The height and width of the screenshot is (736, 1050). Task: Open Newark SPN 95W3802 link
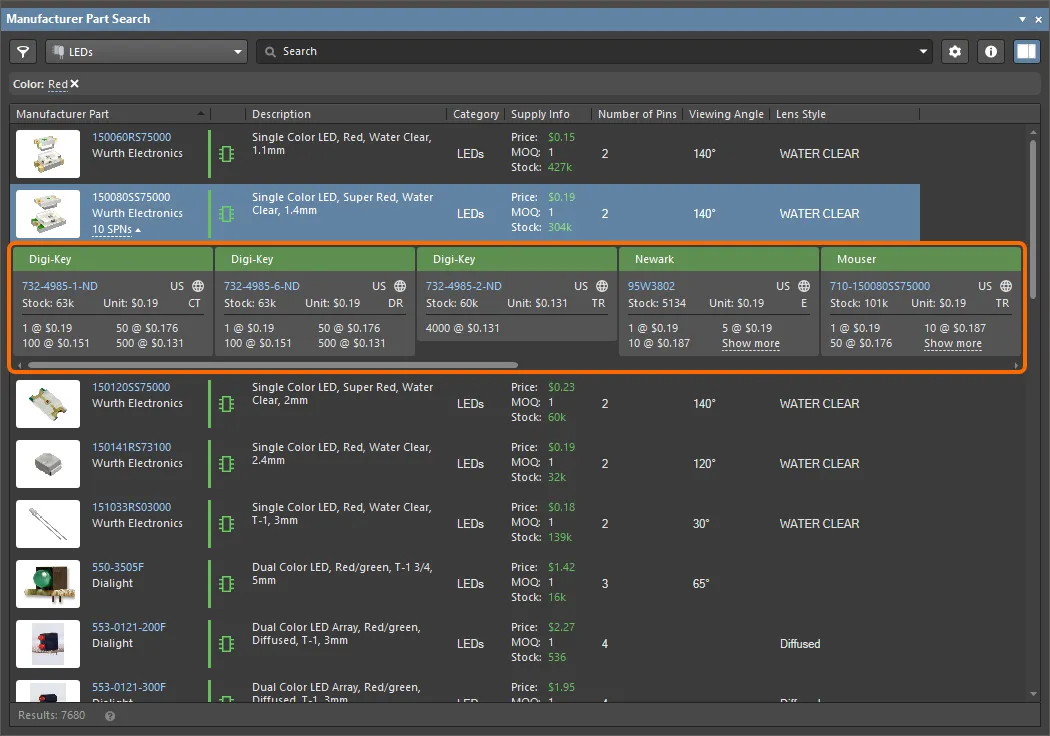coord(652,287)
